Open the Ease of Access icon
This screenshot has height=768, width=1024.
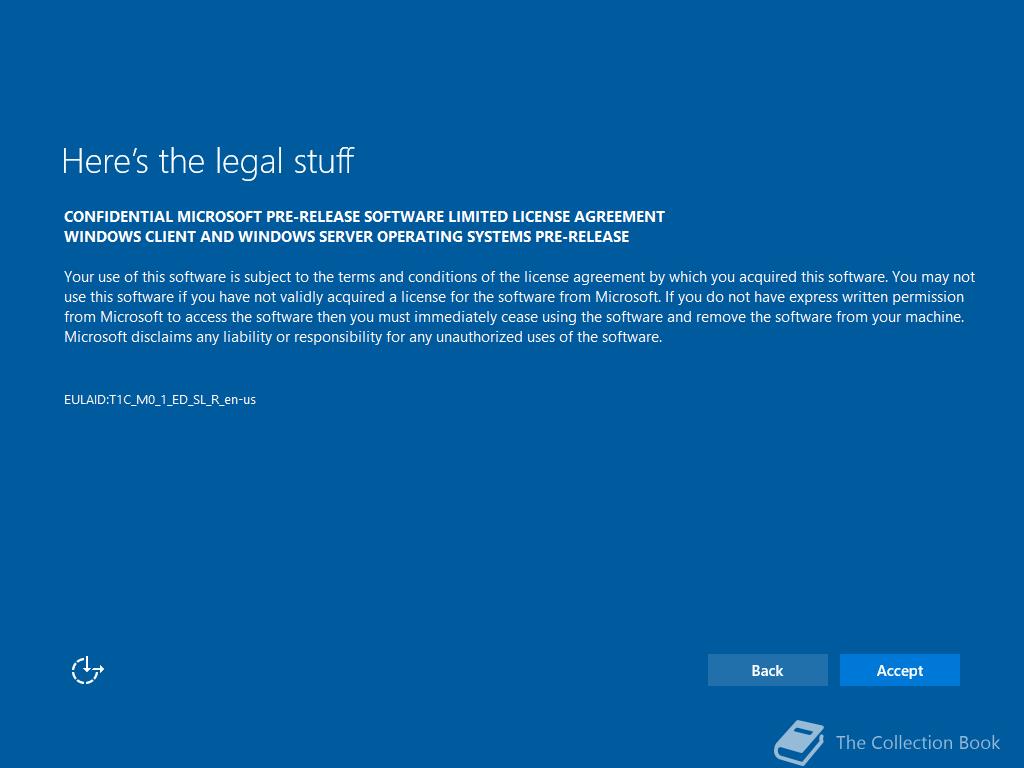pyautogui.click(x=87, y=670)
